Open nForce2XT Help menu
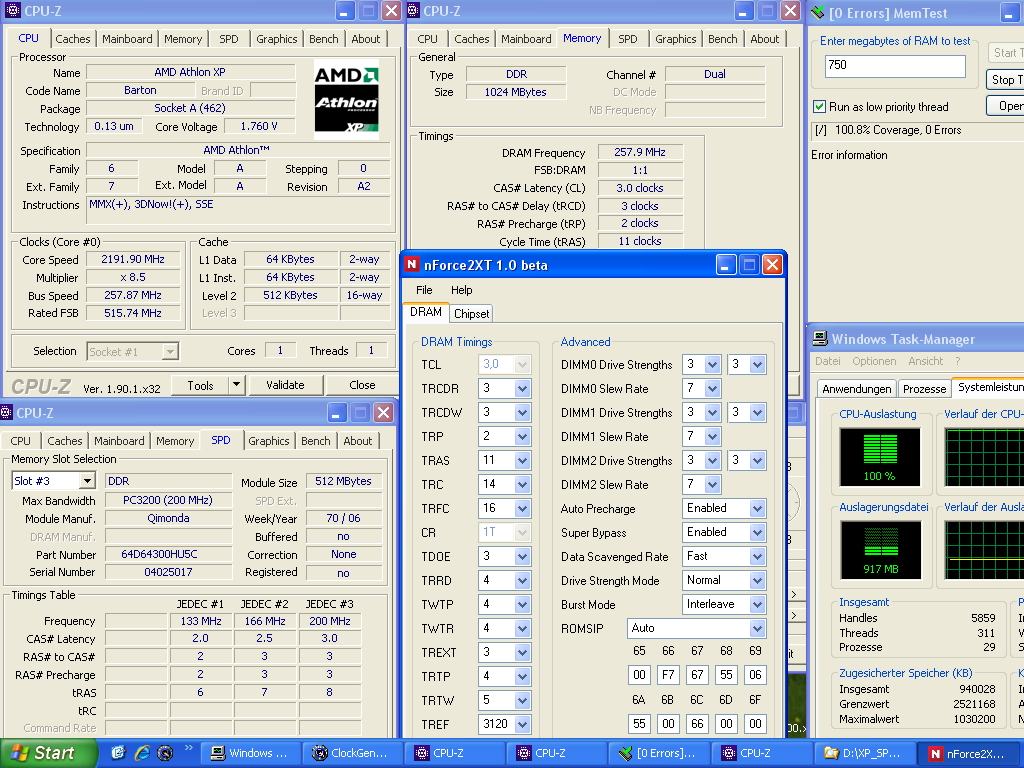Viewport: 1024px width, 768px height. tap(461, 290)
